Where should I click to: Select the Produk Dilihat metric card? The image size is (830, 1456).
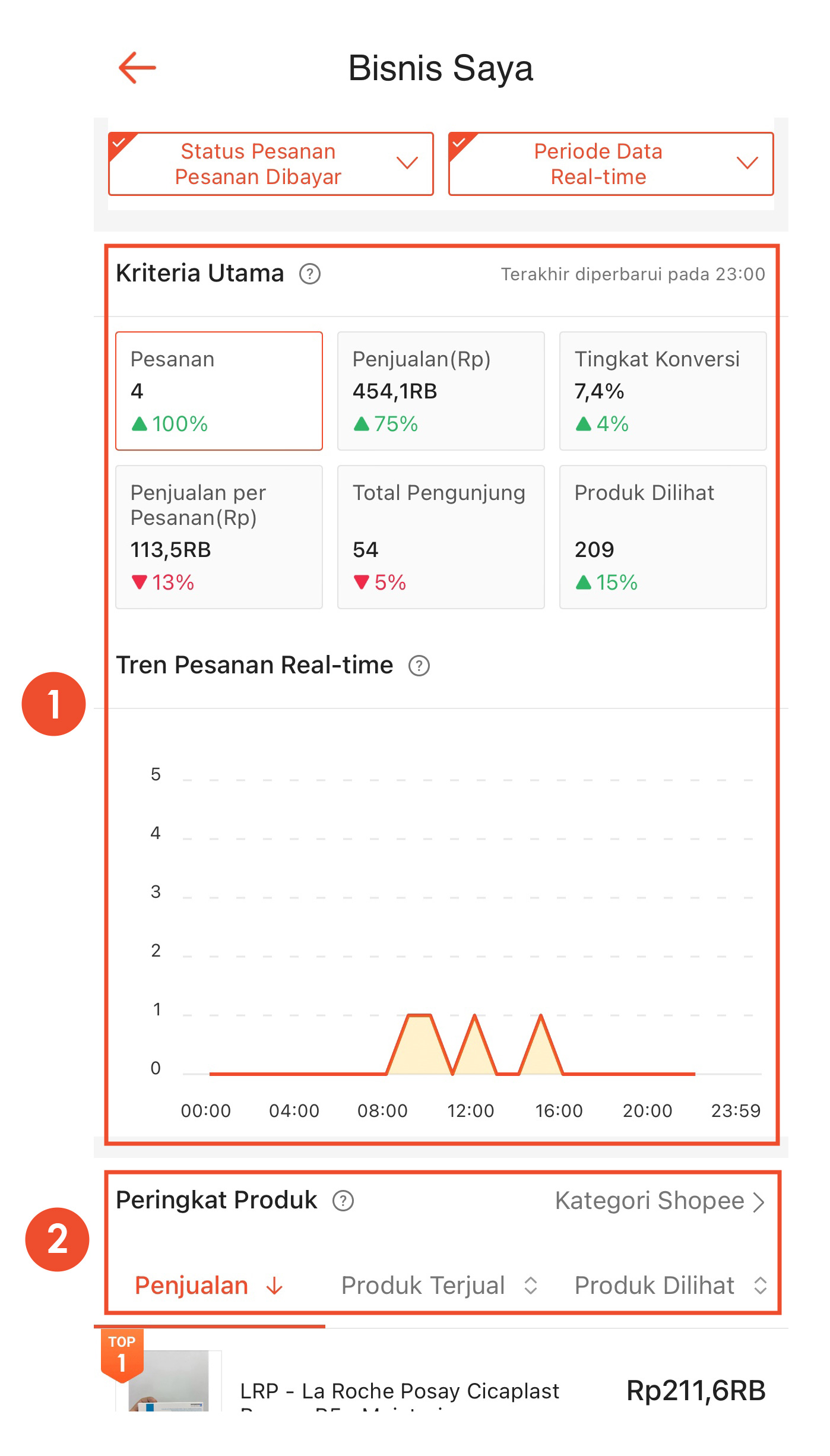click(663, 537)
